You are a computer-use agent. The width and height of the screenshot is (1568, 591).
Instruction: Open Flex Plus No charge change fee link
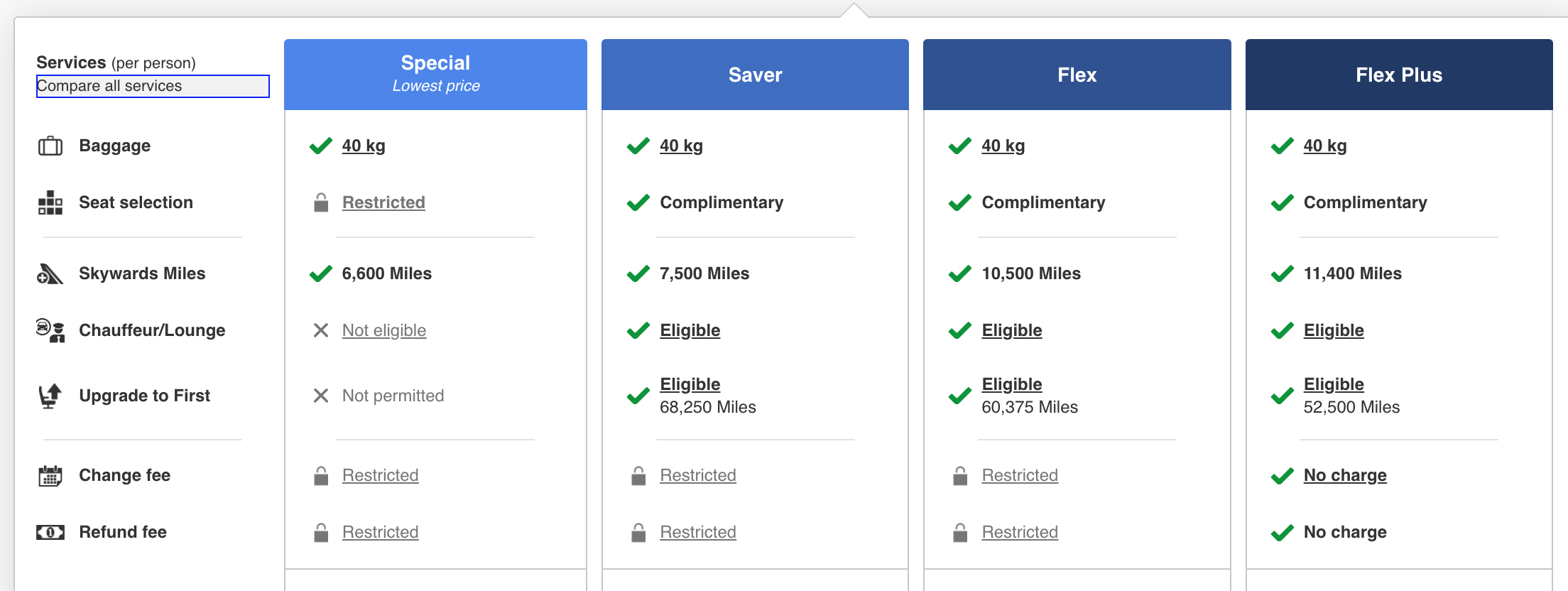(1345, 475)
